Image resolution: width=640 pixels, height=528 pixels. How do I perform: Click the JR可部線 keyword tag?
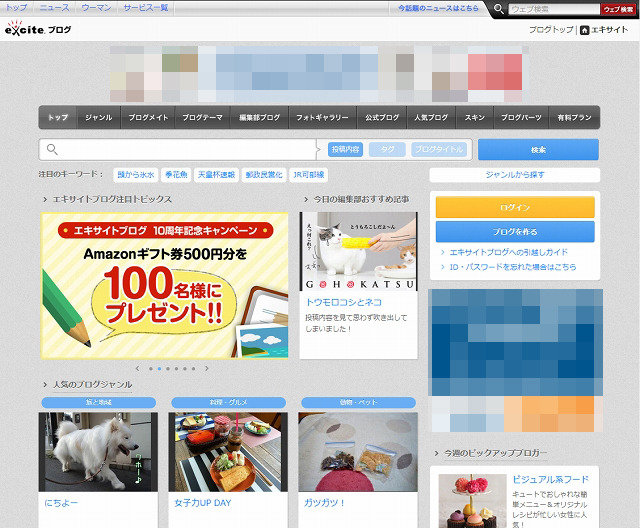(x=309, y=175)
